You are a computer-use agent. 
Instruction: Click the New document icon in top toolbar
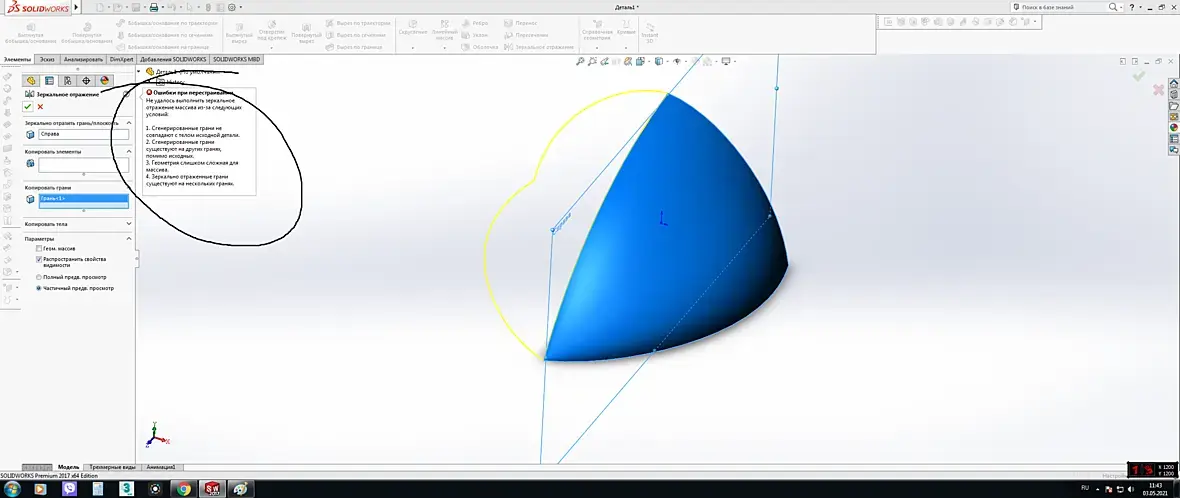(100, 7)
